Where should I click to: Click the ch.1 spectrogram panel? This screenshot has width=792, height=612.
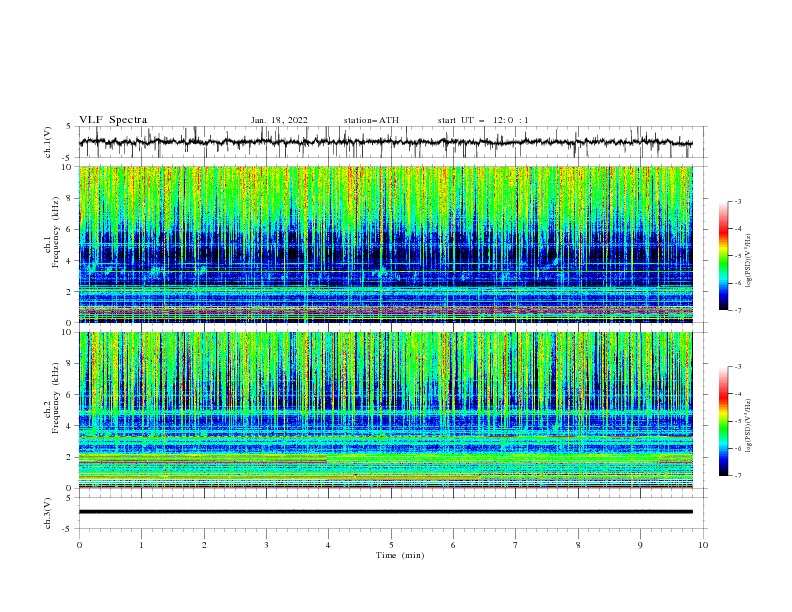pyautogui.click(x=385, y=244)
